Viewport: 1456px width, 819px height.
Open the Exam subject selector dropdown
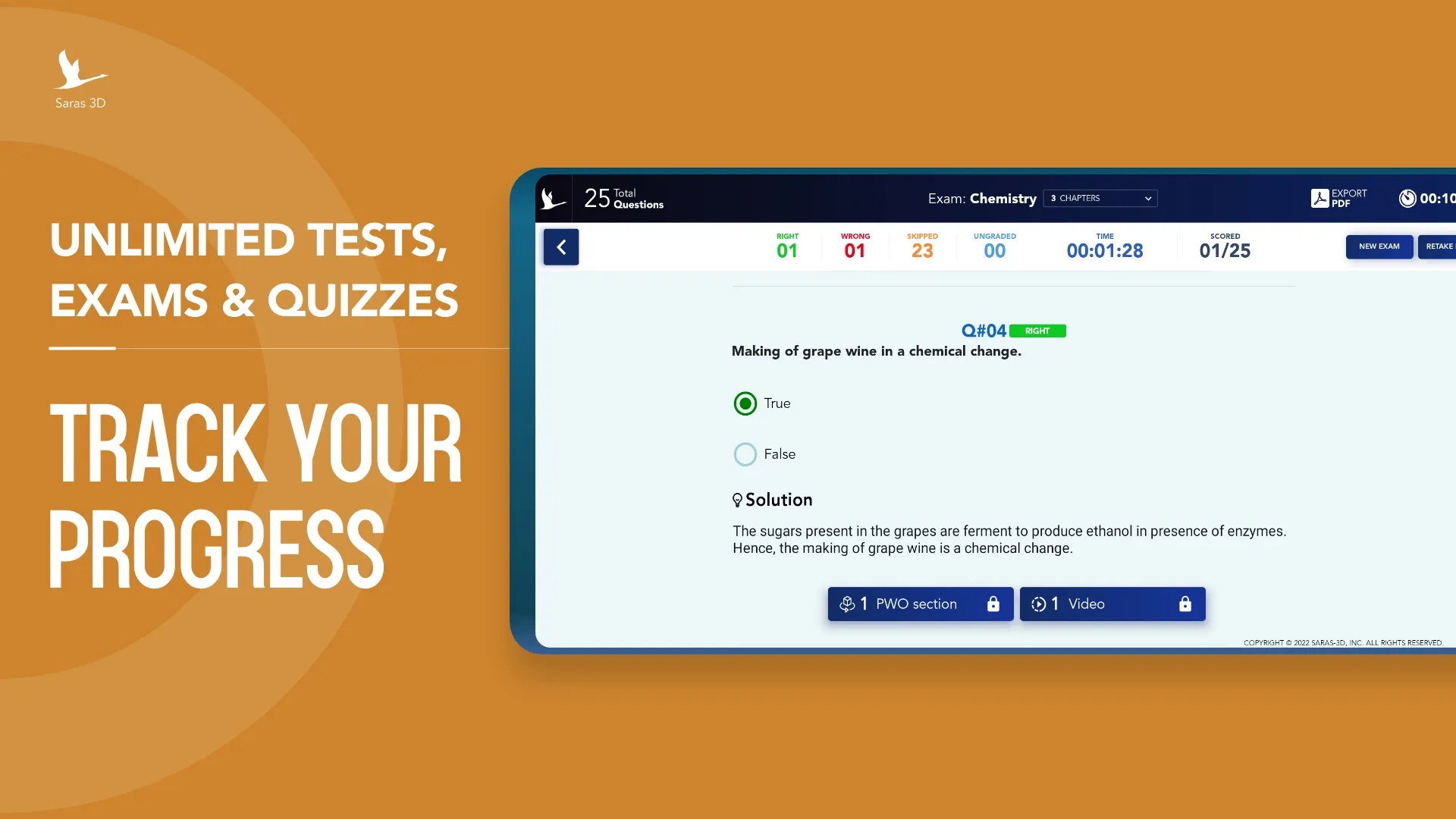pos(1100,198)
